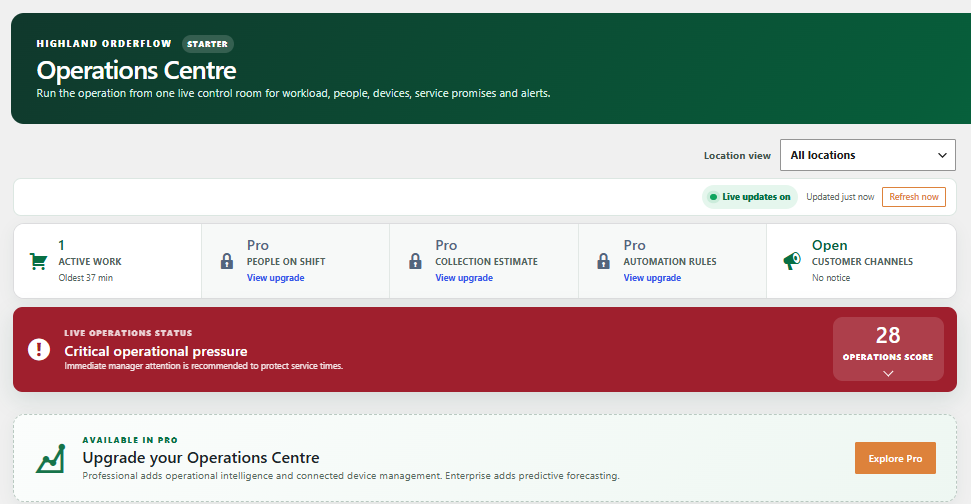971x504 pixels.
Task: Open the All locations dropdown
Action: [x=868, y=155]
